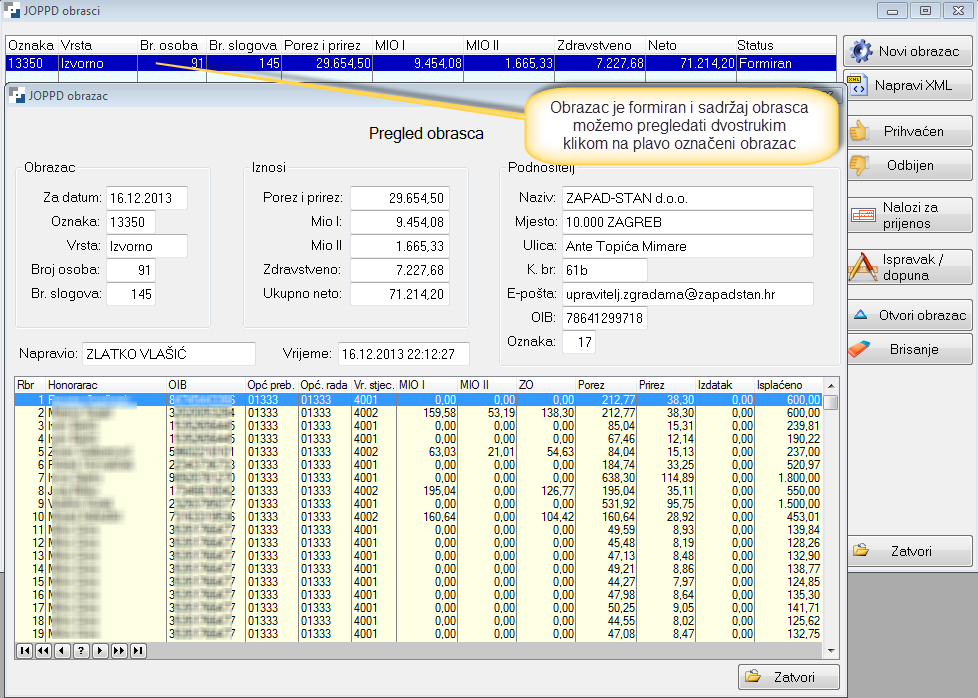Open Nalozi za prijenos

click(908, 215)
